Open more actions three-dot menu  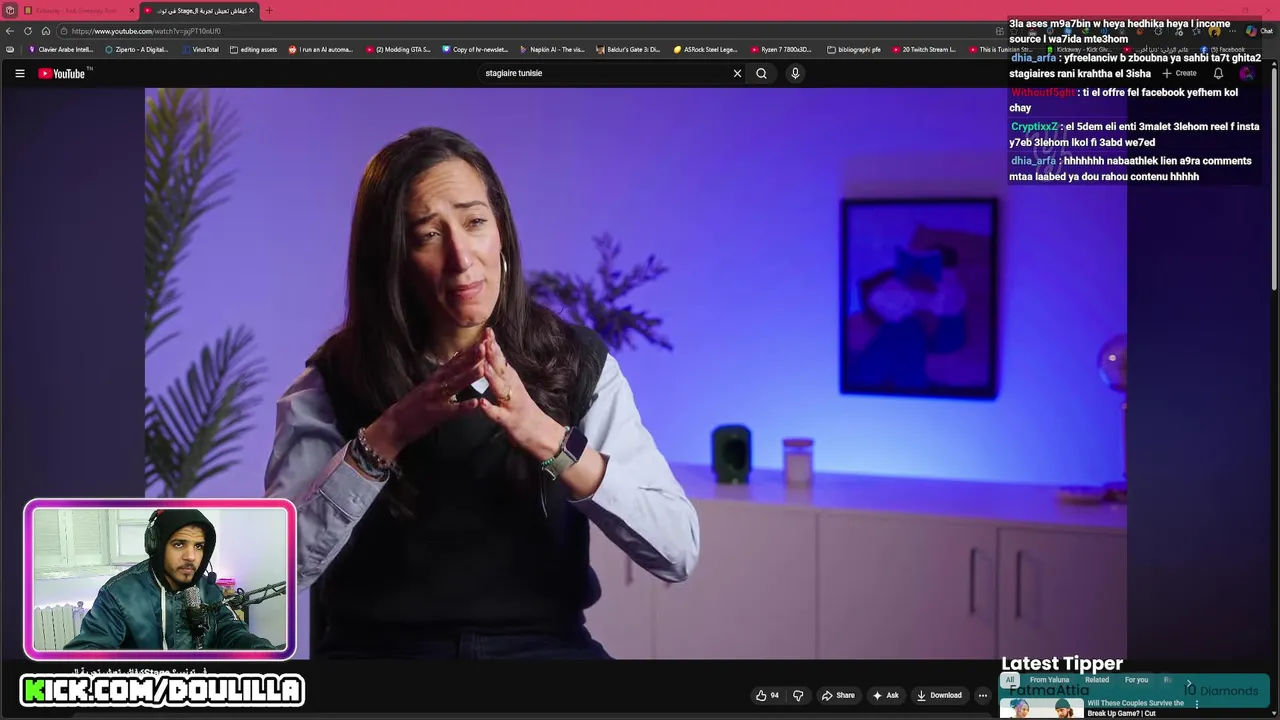[983, 695]
